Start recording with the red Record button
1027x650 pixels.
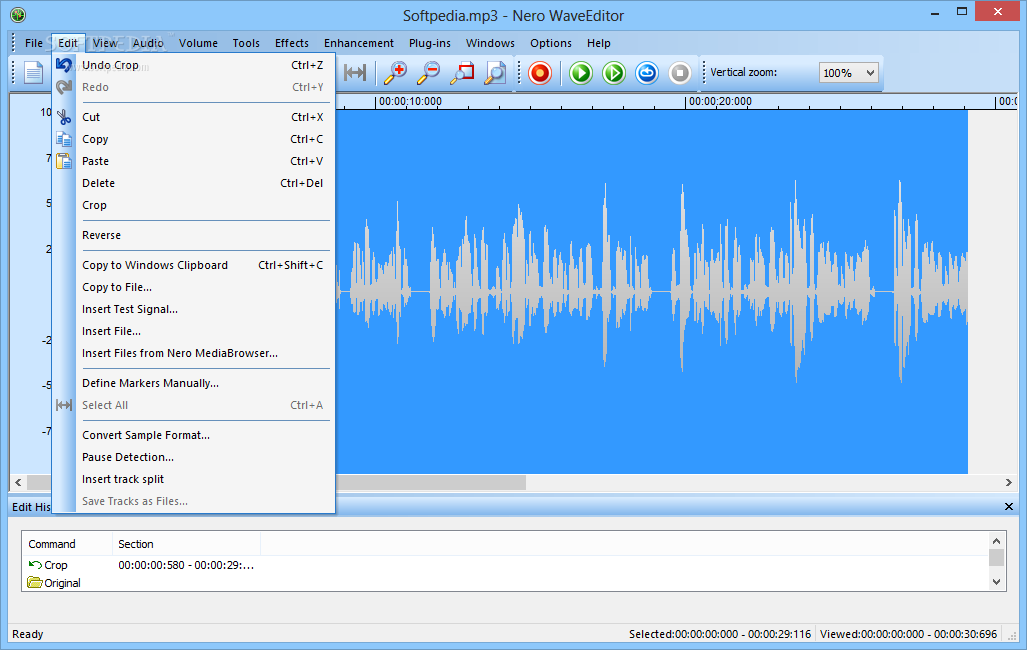pyautogui.click(x=540, y=73)
